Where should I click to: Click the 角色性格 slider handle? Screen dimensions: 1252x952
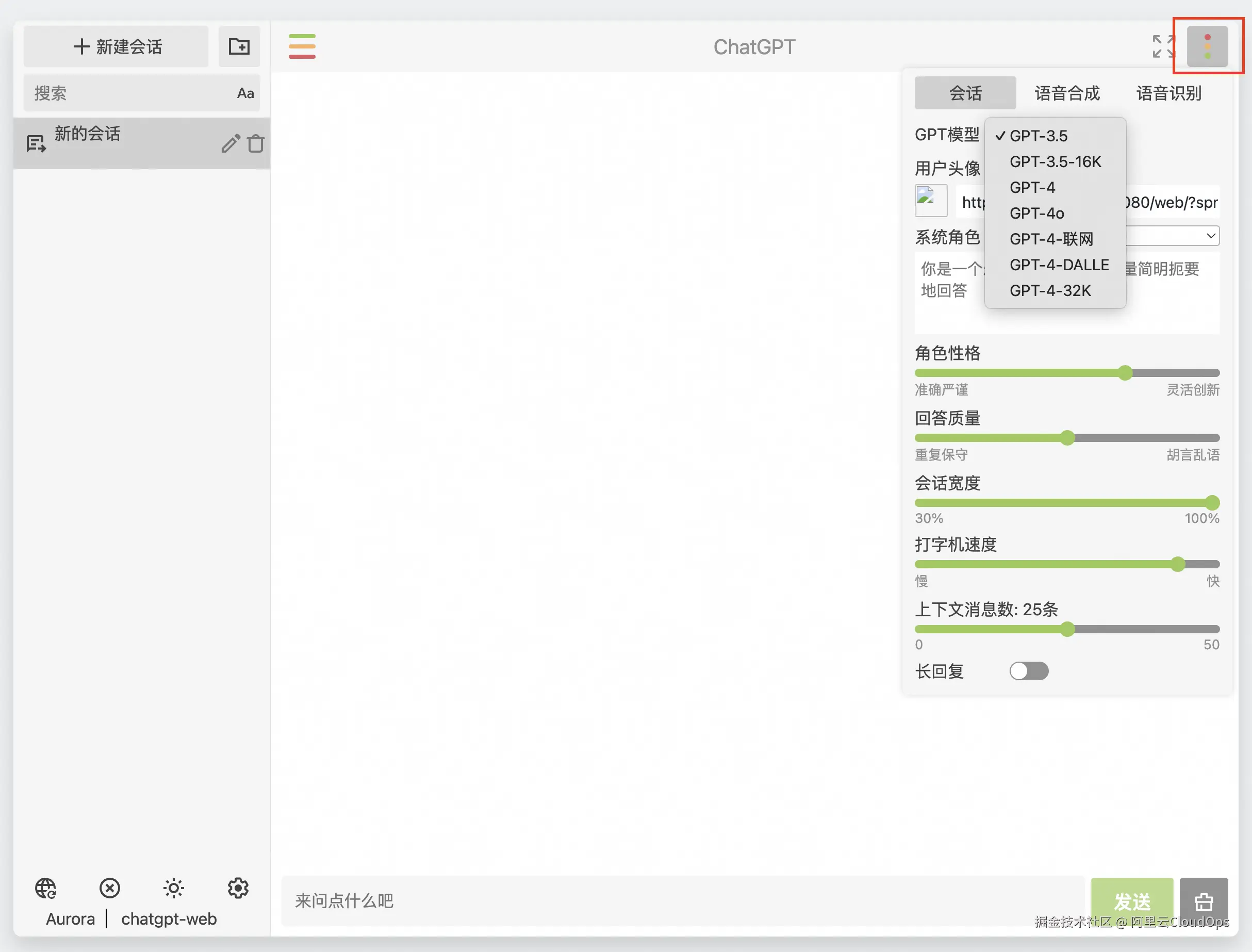pos(1125,372)
